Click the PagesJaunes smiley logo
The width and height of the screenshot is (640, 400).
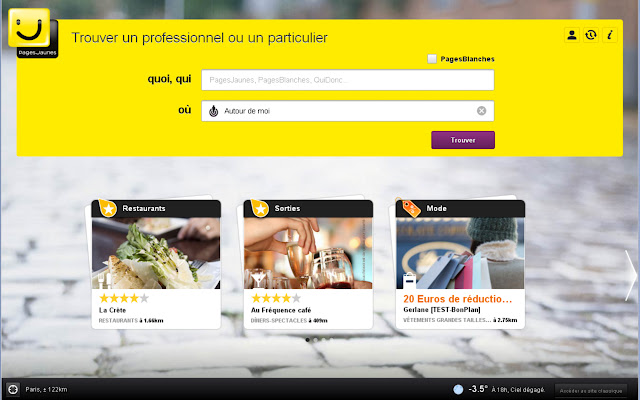33,33
